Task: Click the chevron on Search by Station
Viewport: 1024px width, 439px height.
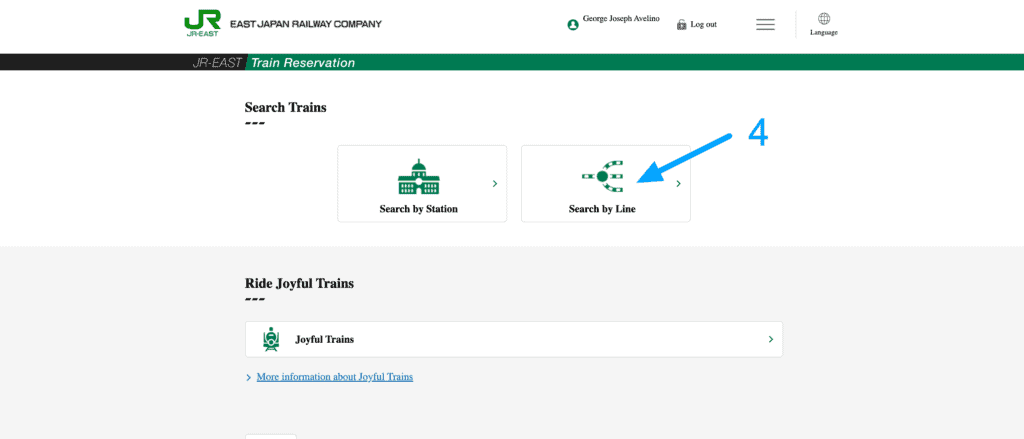Action: (495, 184)
